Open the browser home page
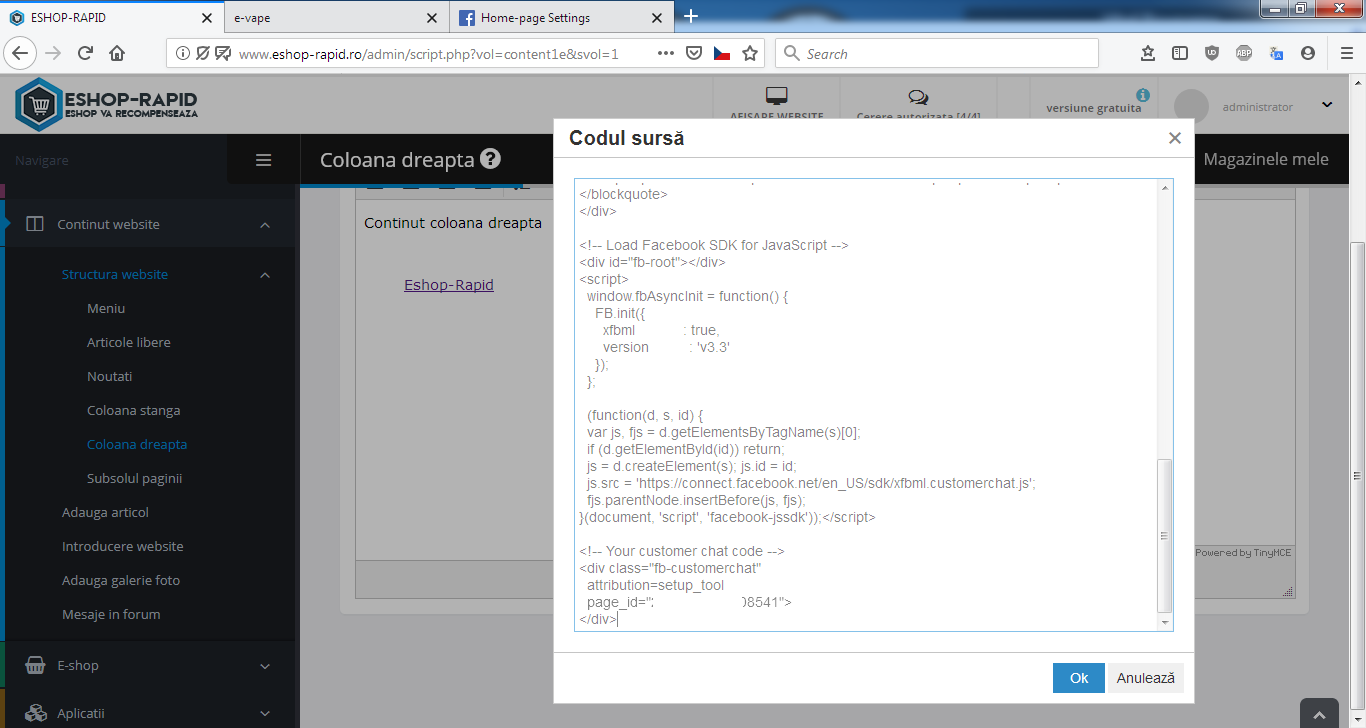This screenshot has height=728, width=1366. [117, 54]
